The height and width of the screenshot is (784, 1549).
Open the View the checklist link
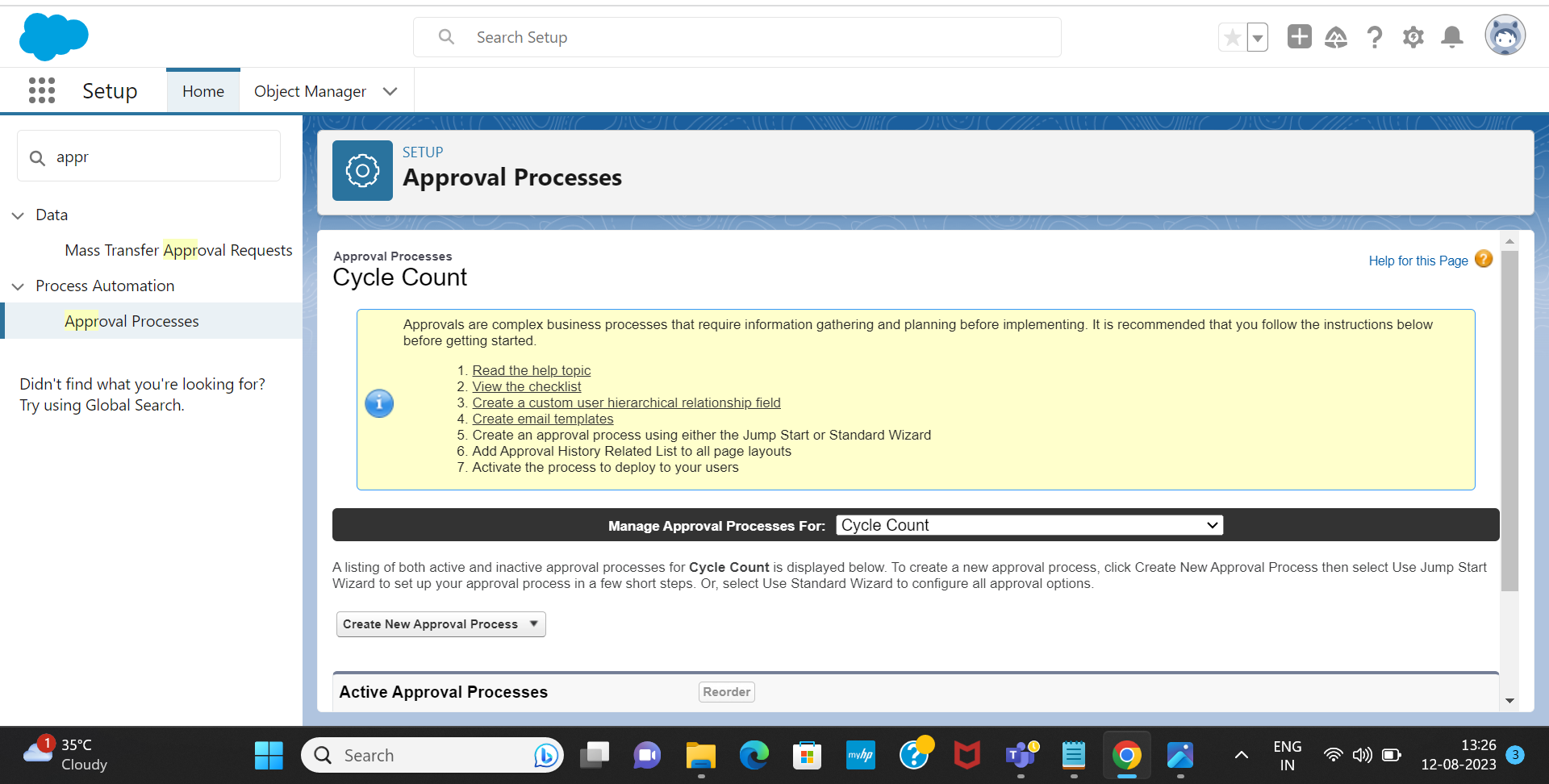click(527, 386)
